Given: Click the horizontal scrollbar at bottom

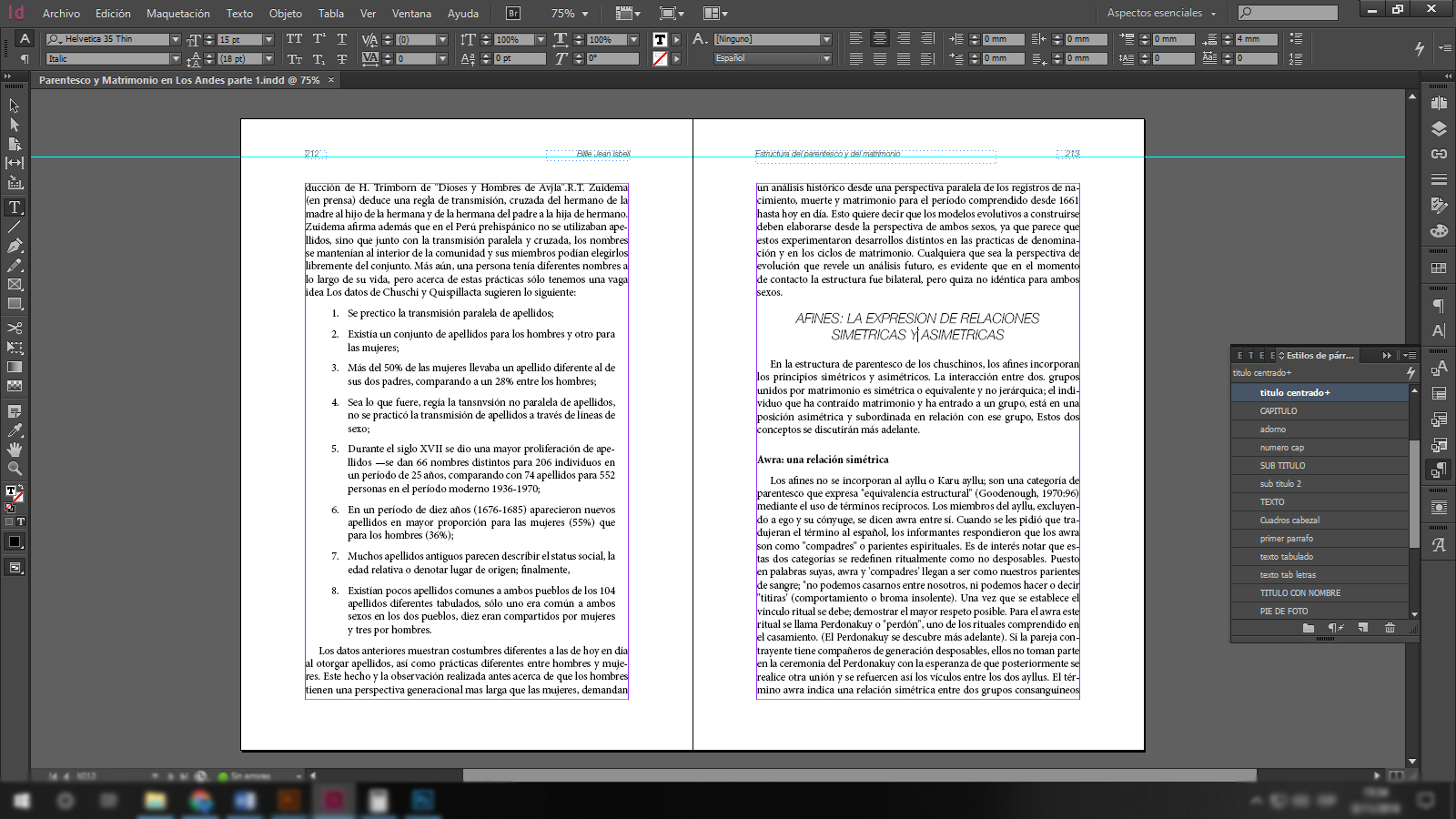Looking at the screenshot, I should click(x=859, y=775).
